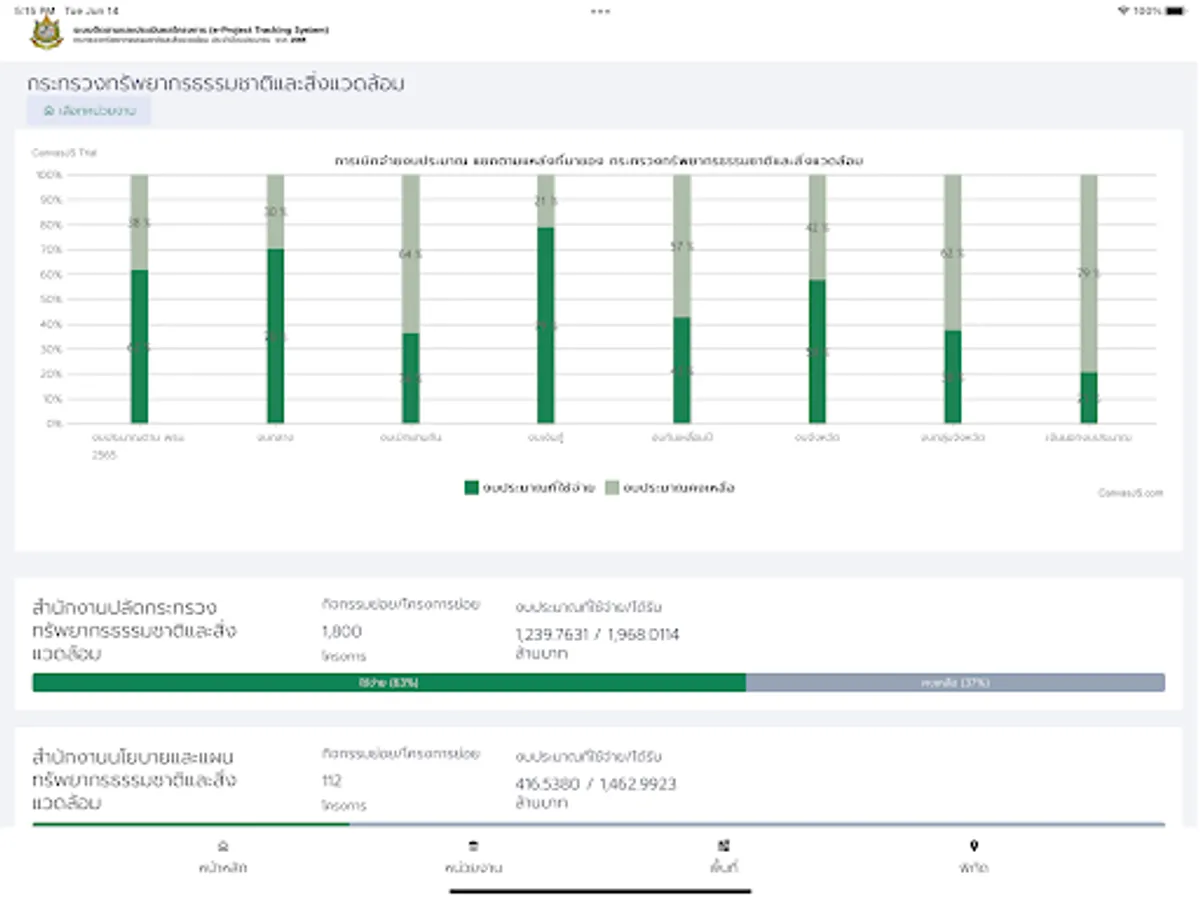
Task: Click the 416.5380 / 1,462.9923 budget figure
Action: 596,784
